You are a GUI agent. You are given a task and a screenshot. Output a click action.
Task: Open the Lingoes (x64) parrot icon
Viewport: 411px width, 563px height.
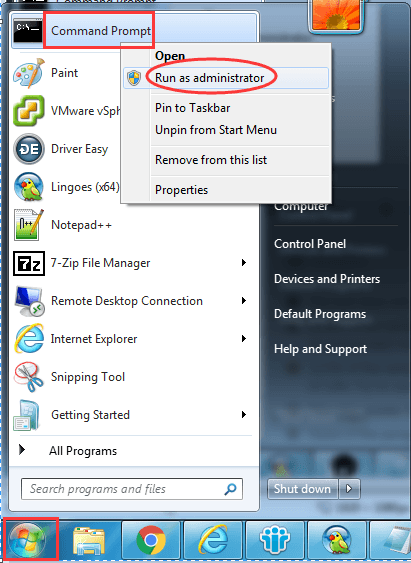tap(29, 187)
